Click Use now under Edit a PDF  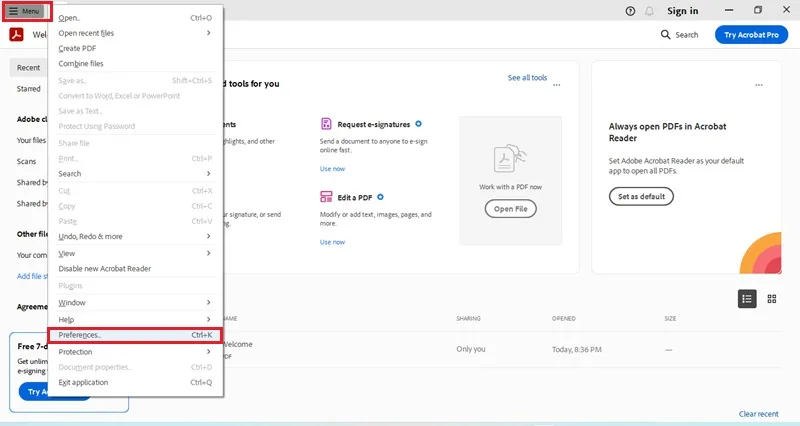coord(332,242)
